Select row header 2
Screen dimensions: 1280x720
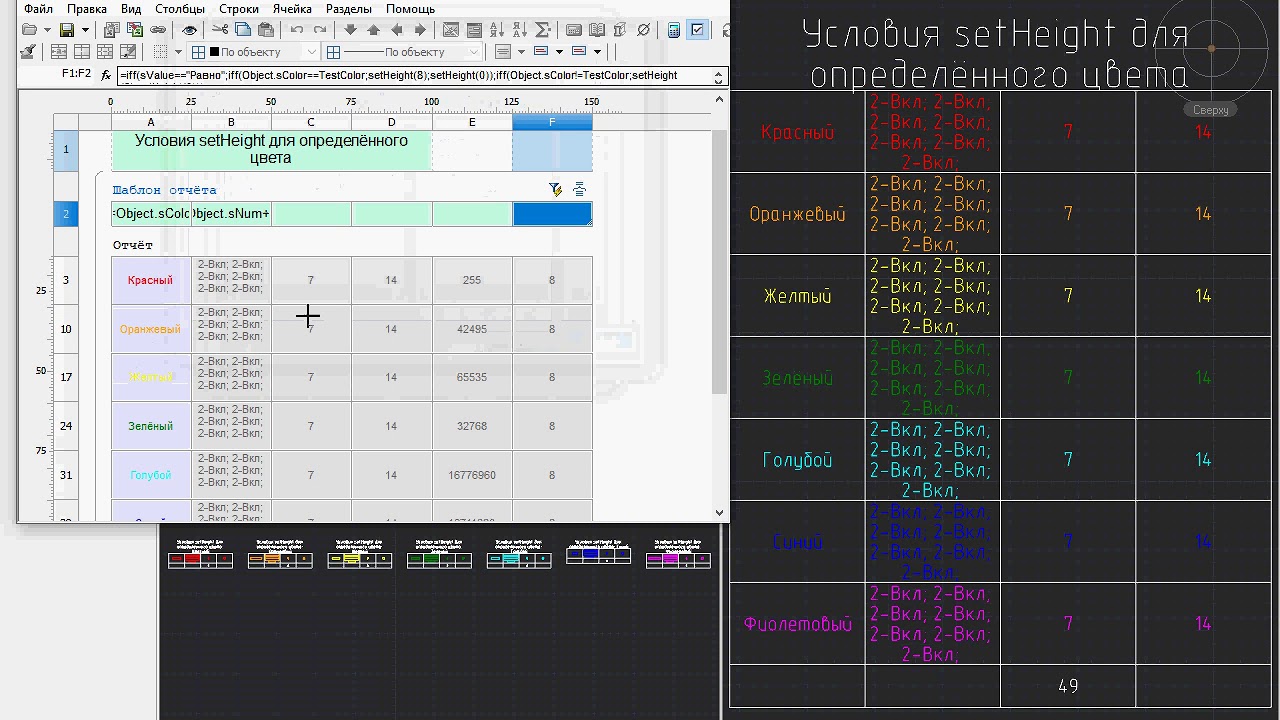point(66,214)
